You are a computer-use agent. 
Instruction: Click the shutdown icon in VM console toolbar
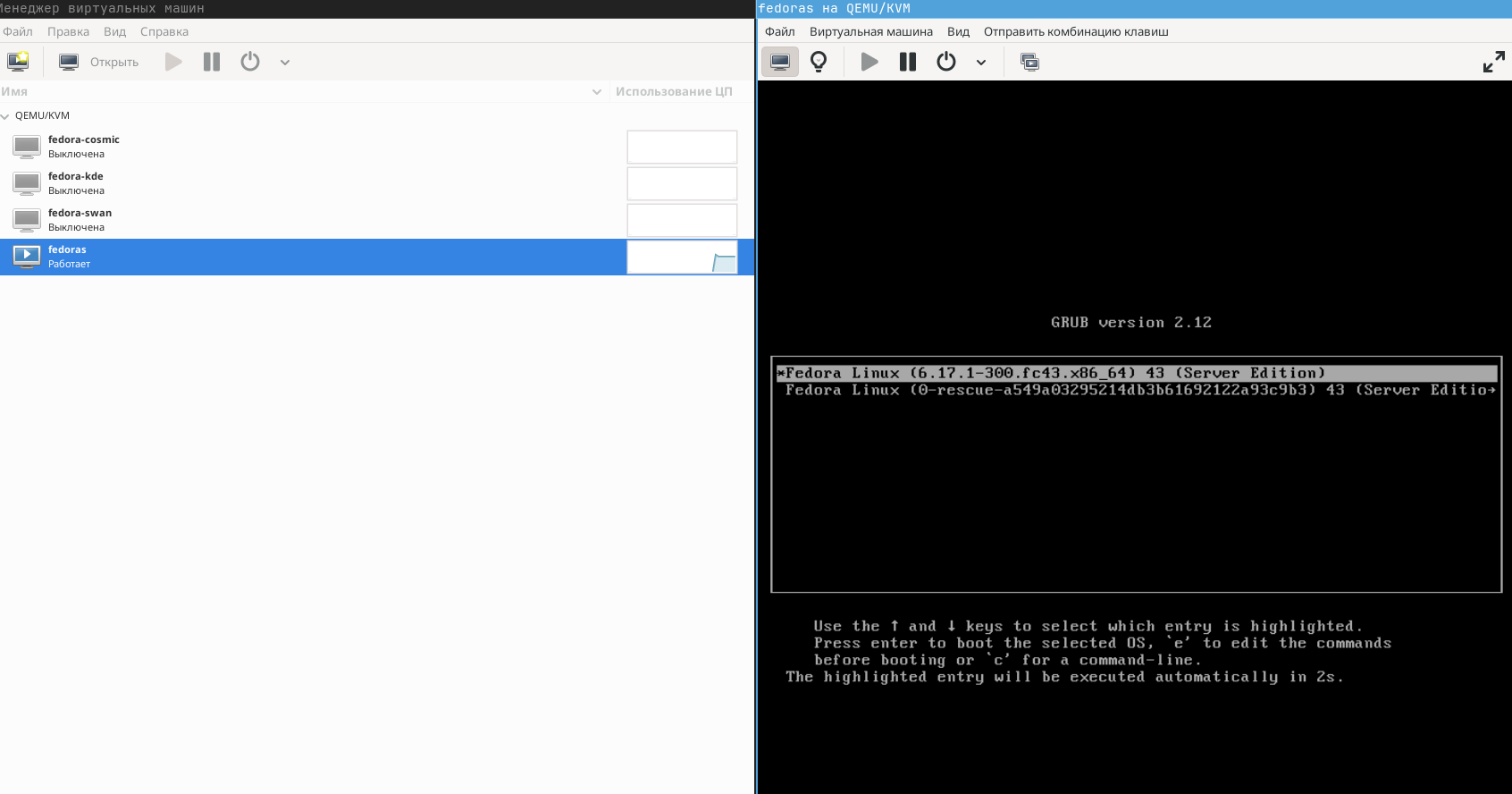tap(946, 62)
